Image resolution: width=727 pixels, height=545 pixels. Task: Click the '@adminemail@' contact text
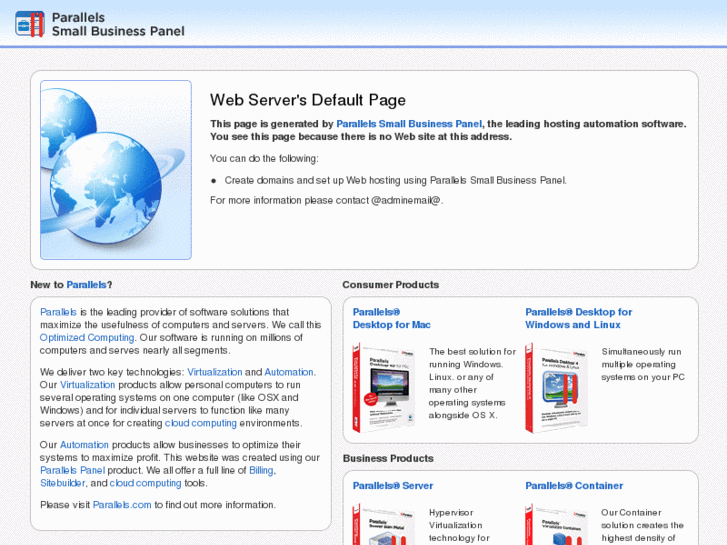coord(406,200)
